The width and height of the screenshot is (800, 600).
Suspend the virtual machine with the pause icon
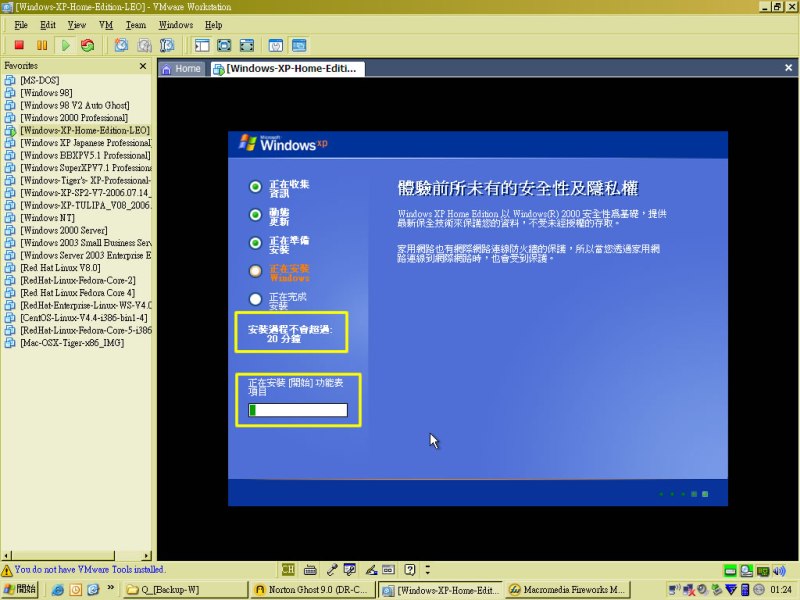(42, 45)
